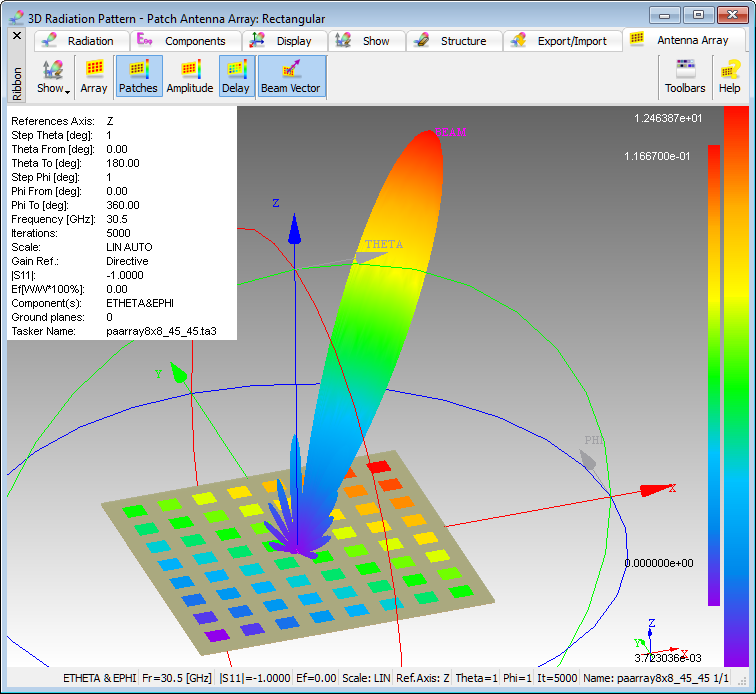Open the Display tab
756x694 pixels.
[283, 41]
